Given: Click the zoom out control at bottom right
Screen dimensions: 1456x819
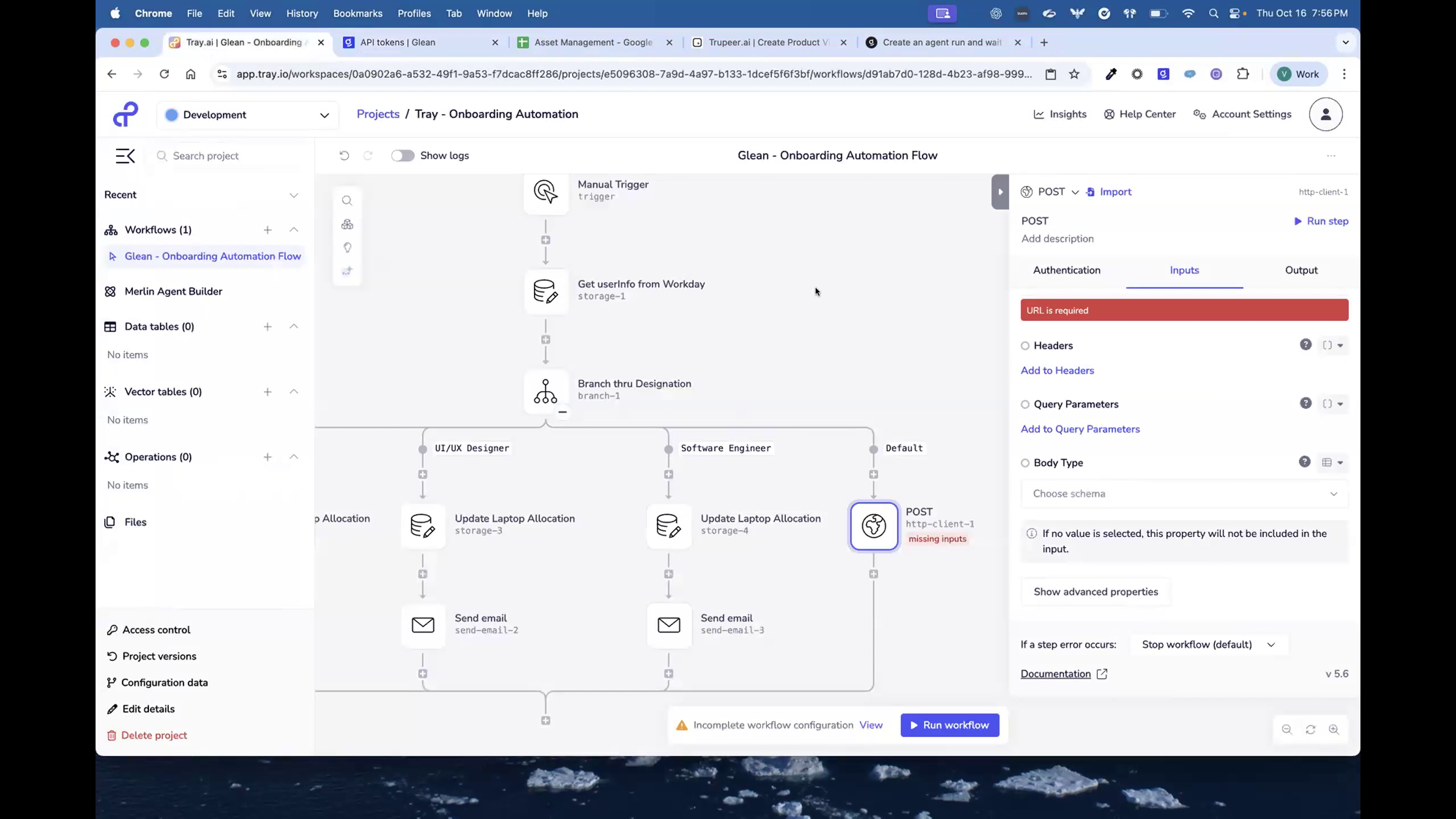Looking at the screenshot, I should 1286,730.
